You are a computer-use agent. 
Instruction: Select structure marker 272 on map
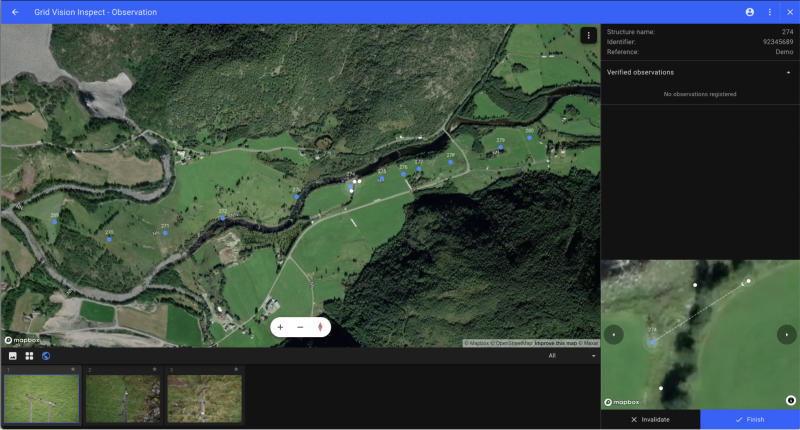click(223, 218)
